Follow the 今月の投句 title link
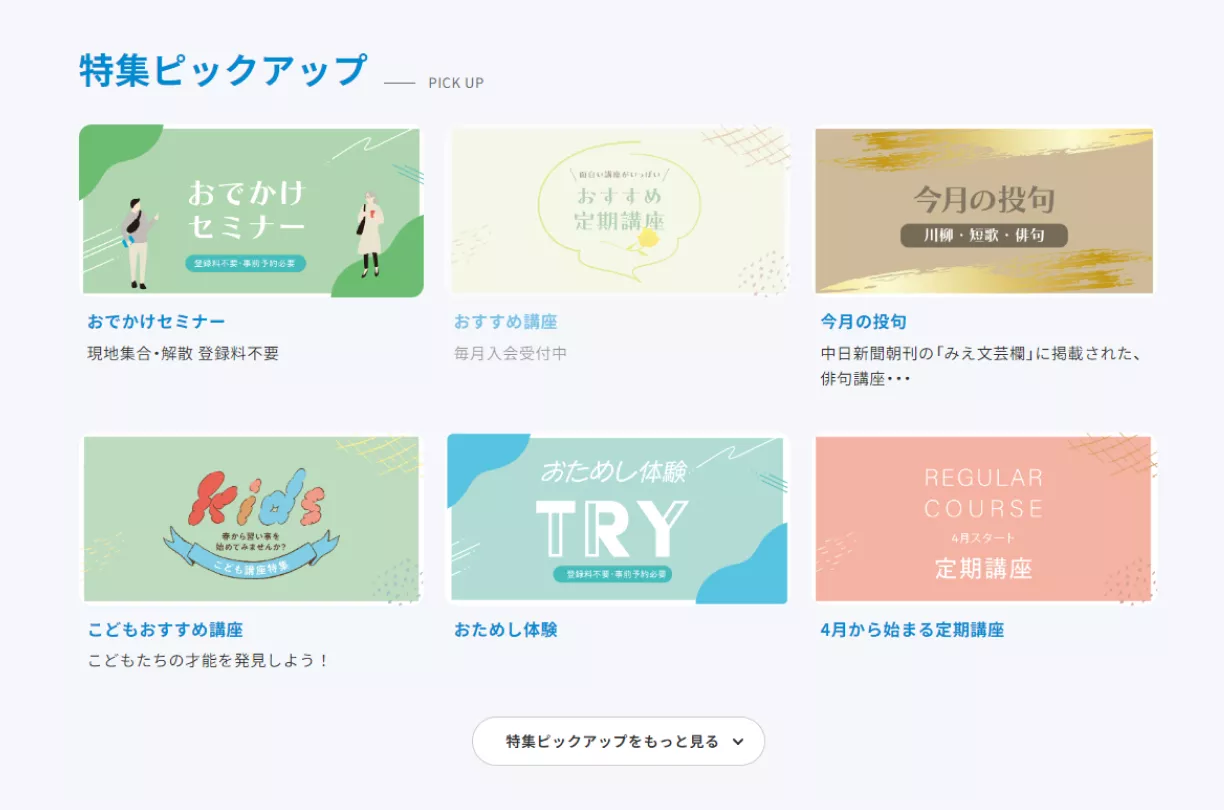The width and height of the screenshot is (1224, 810). [863, 322]
